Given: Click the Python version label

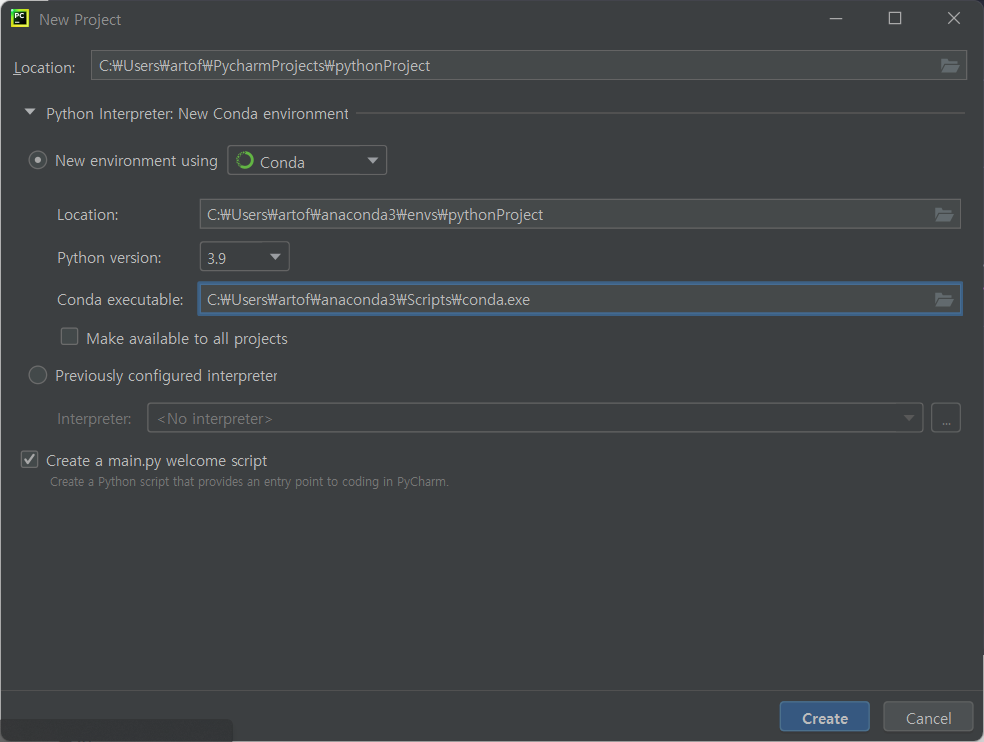Looking at the screenshot, I should tap(109, 258).
